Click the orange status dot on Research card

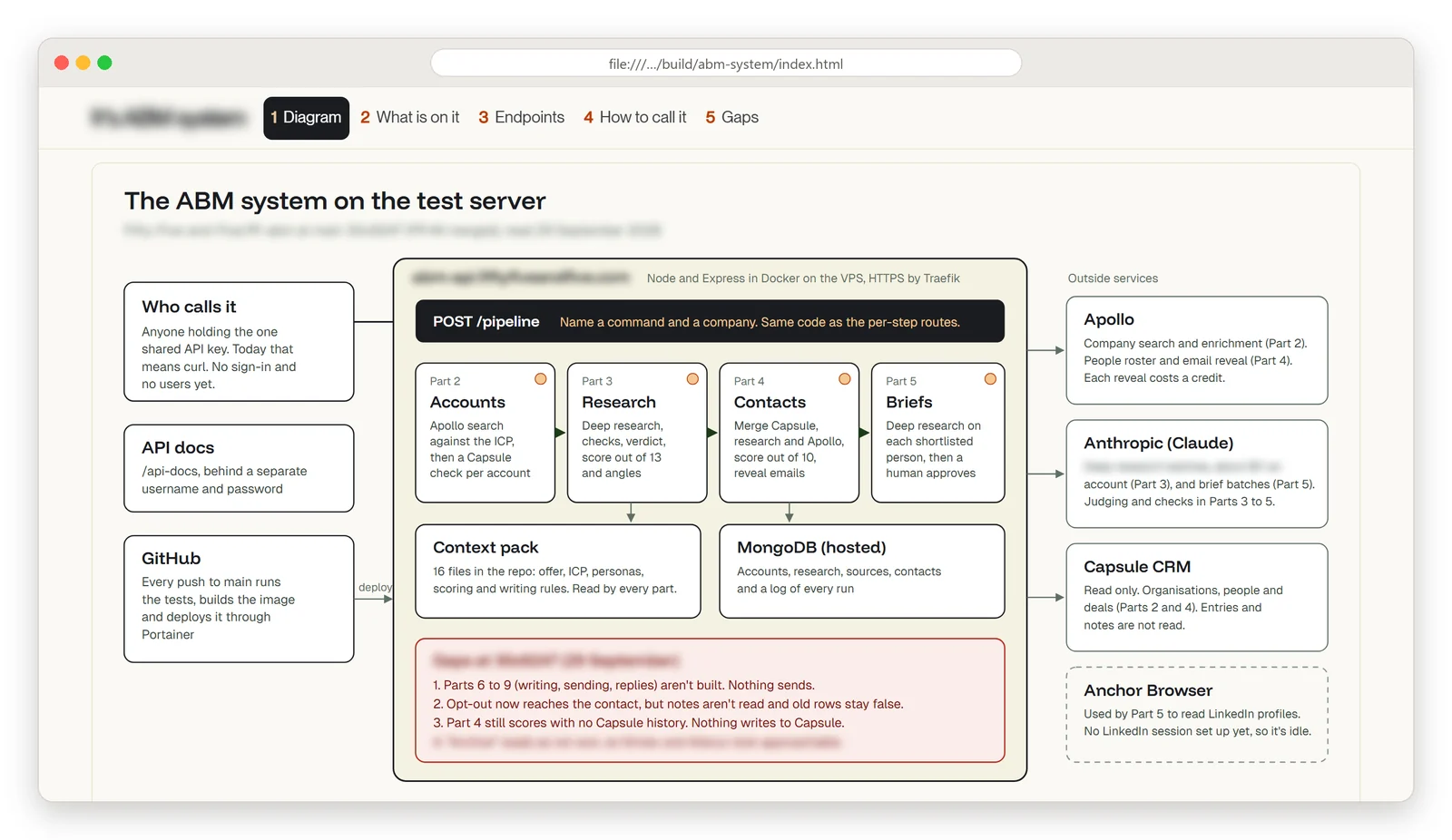coord(692,379)
